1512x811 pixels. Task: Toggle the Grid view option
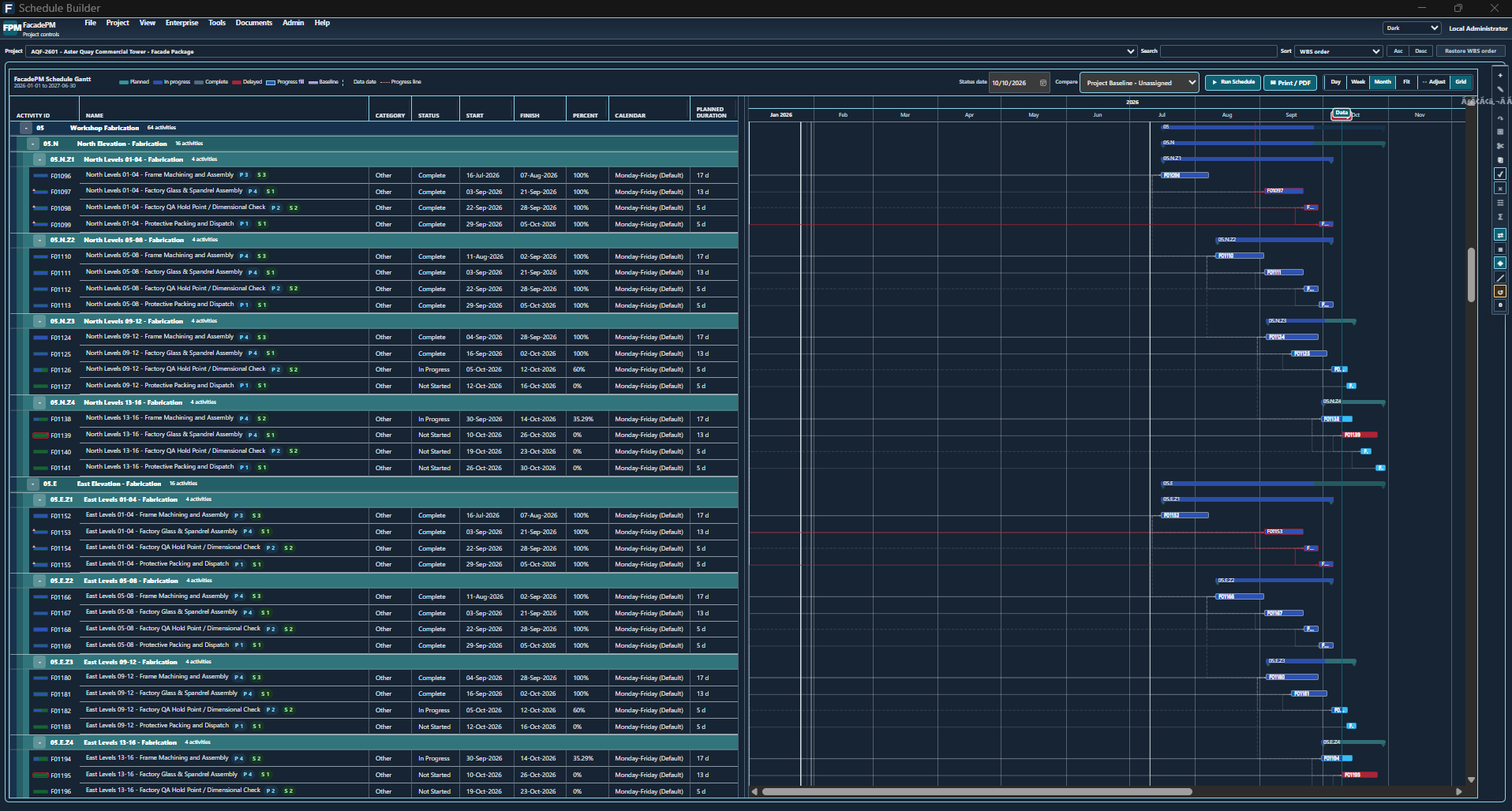point(1461,82)
